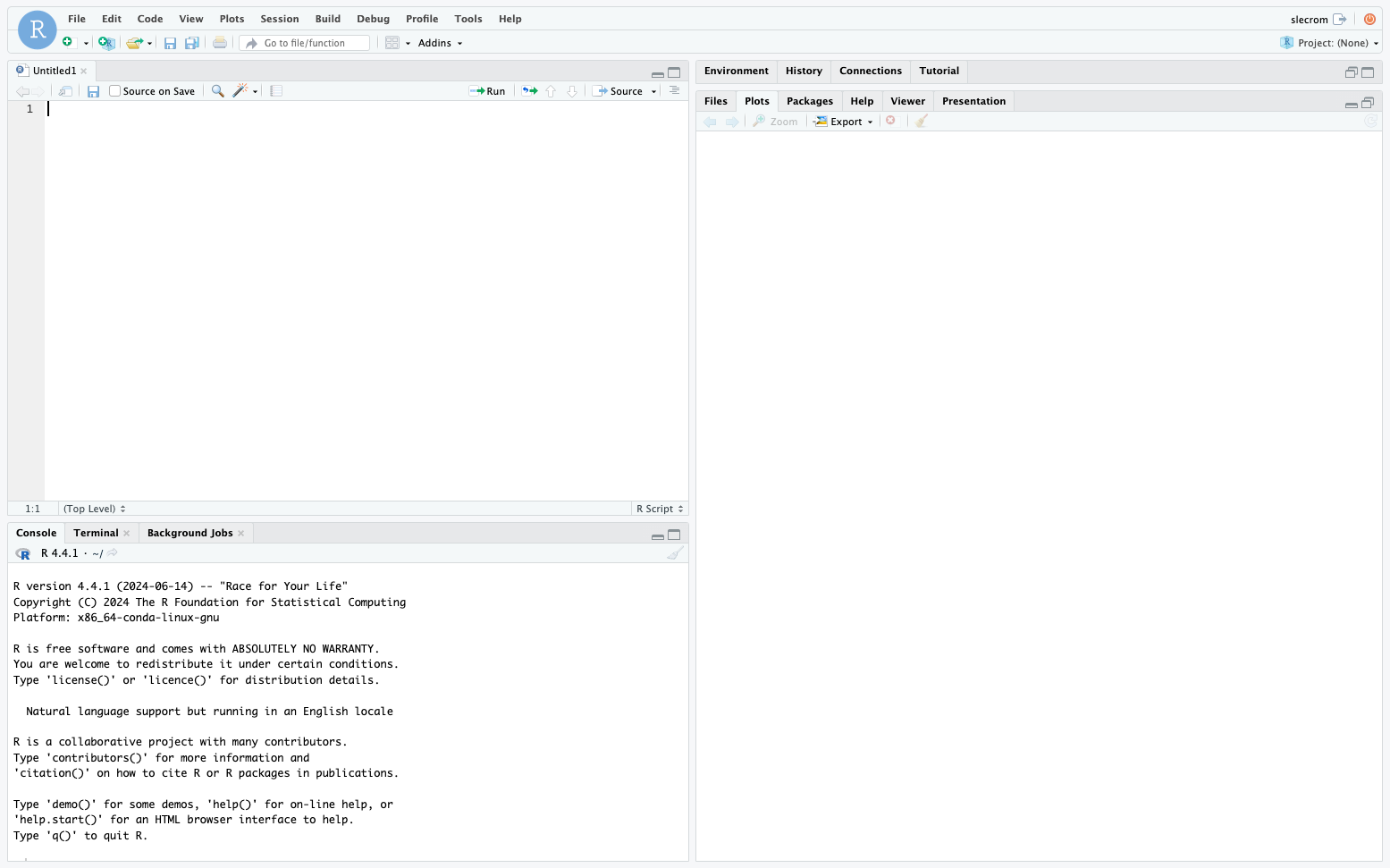Create a new project icon
1390x868 pixels.
pos(106,43)
